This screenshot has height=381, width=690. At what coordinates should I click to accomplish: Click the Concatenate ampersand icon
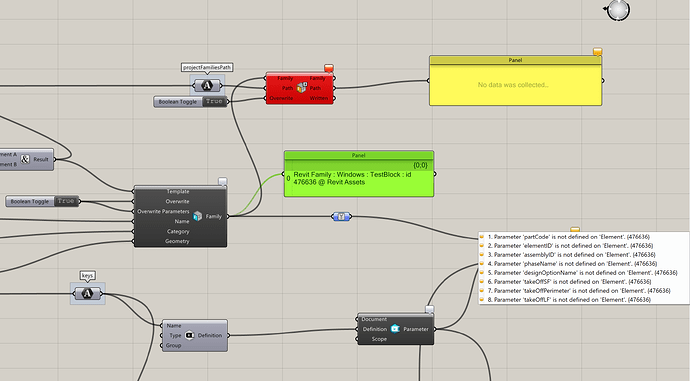[x=25, y=159]
